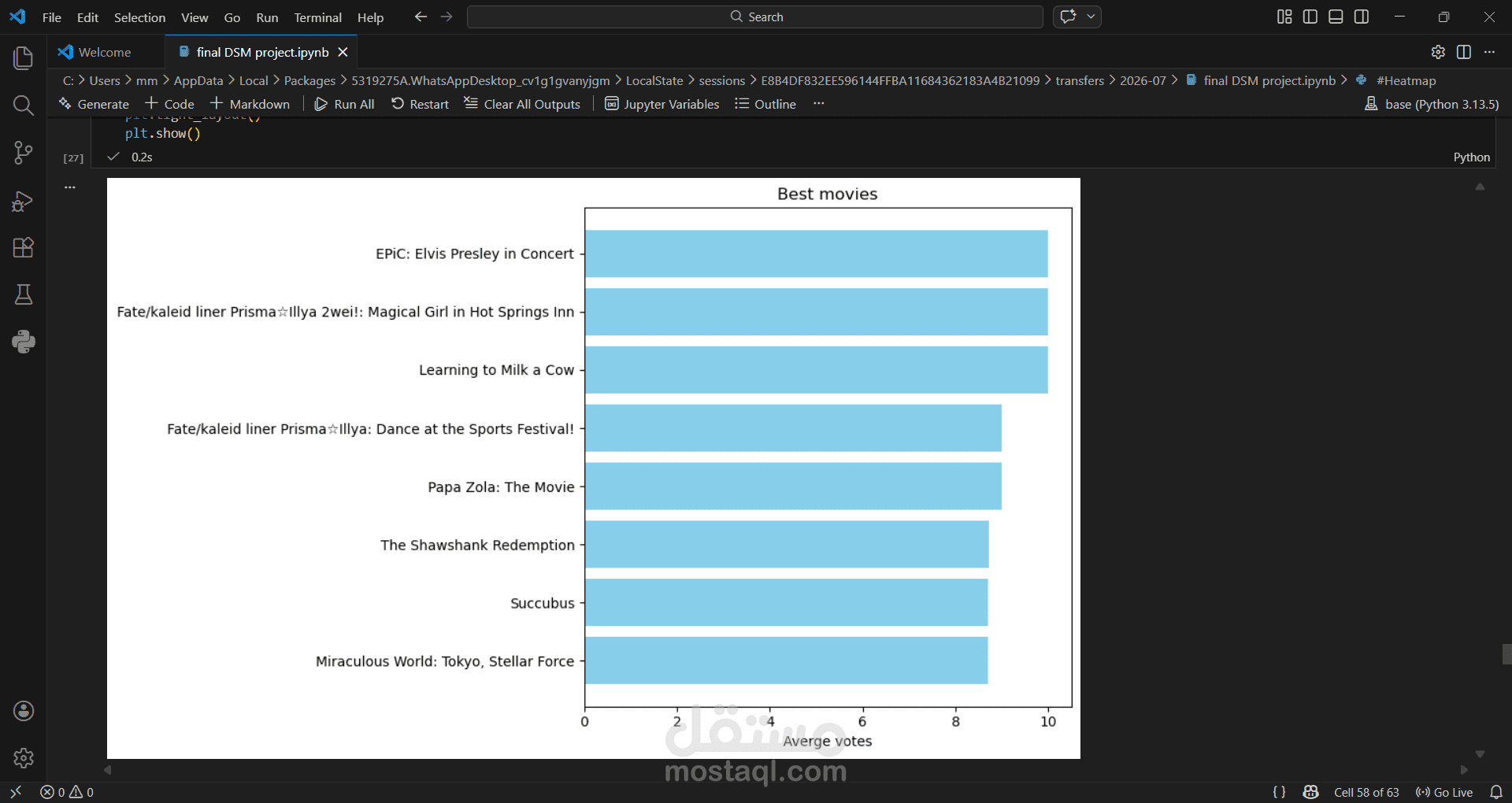The image size is (1512, 803).
Task: Click the output scroll-right arrow
Action: coord(1464,770)
